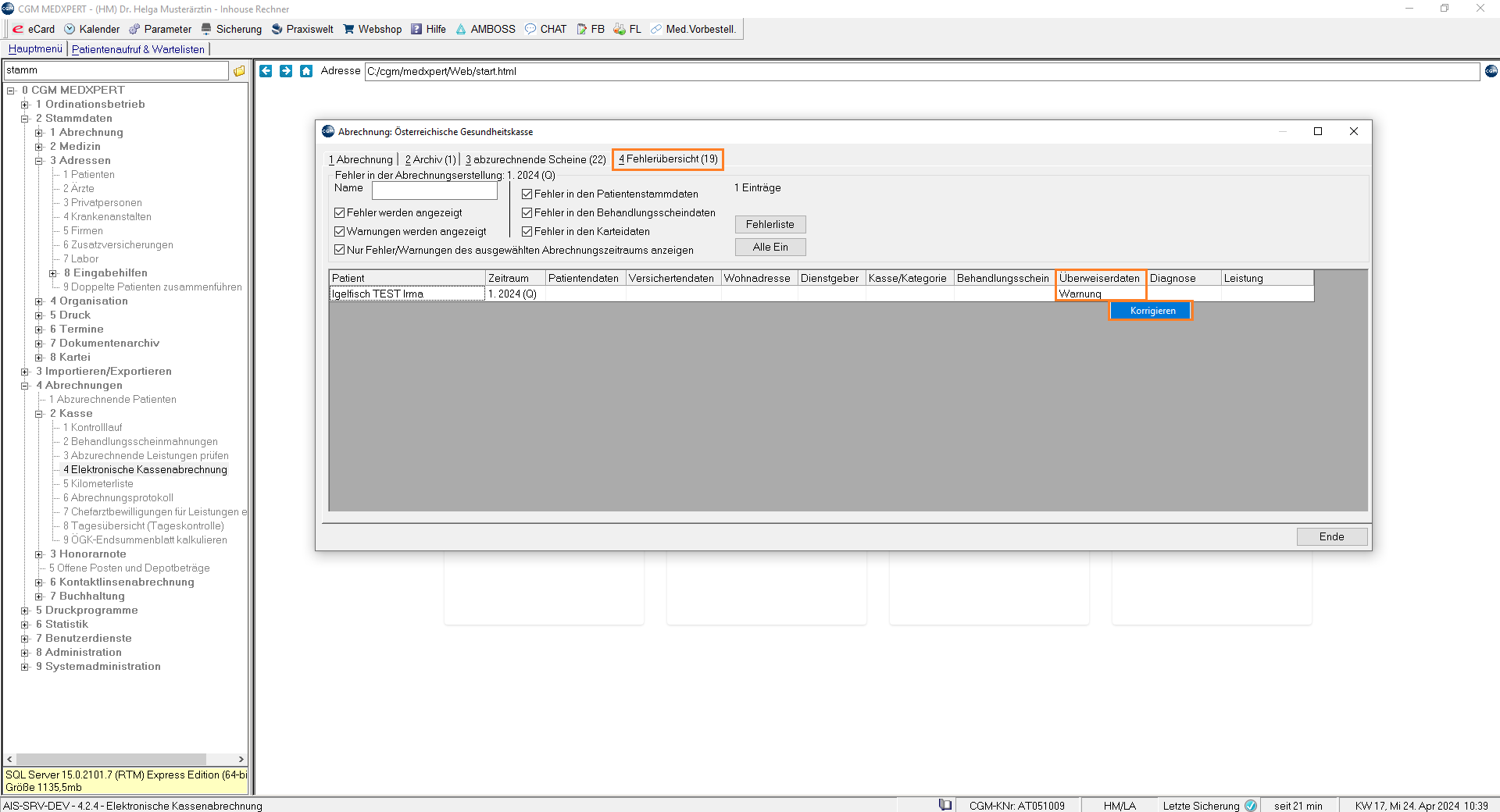Open the Sicherung toolbar icon
Viewport: 1500px width, 812px height.
[206, 29]
